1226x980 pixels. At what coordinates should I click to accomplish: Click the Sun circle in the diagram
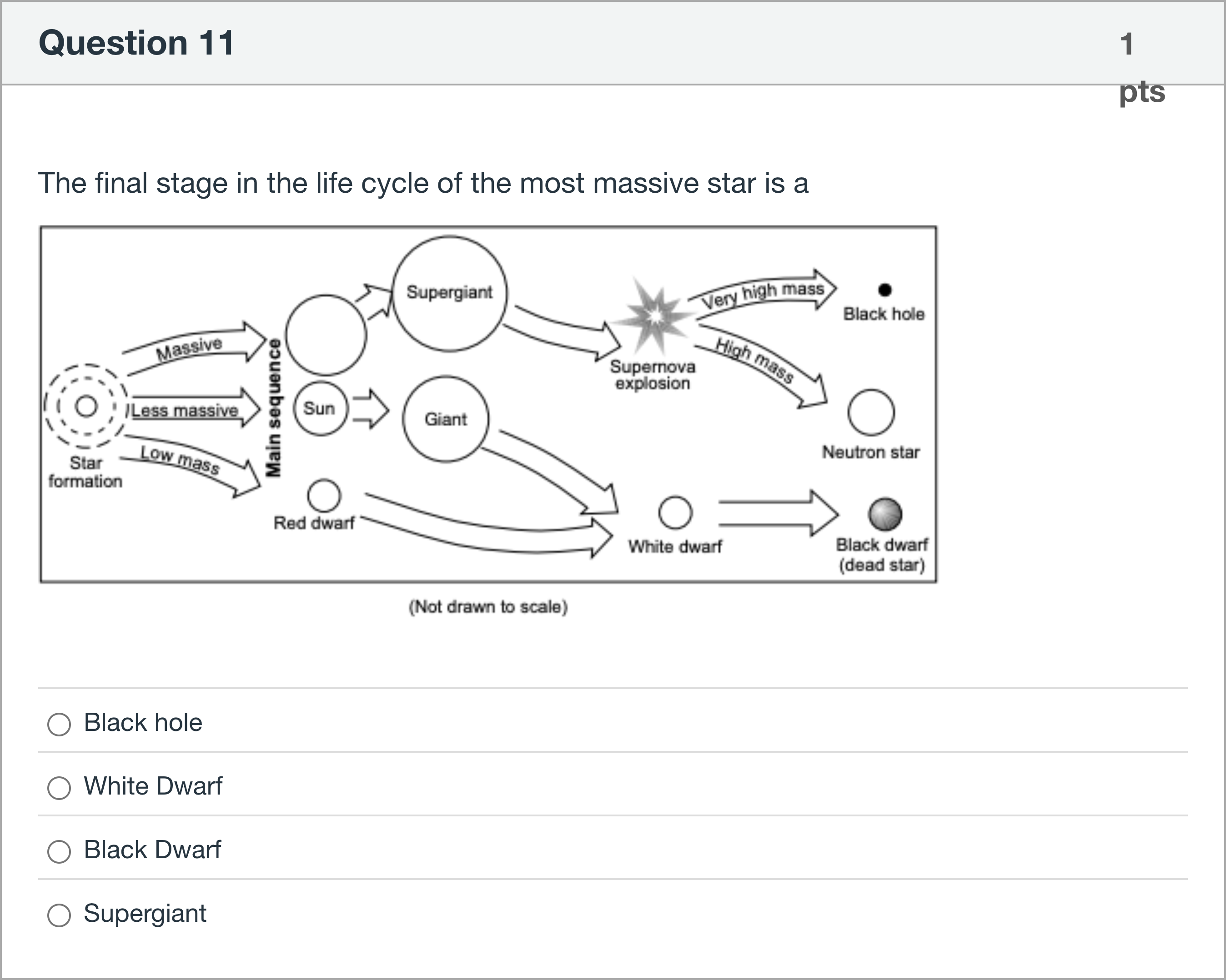(320, 408)
